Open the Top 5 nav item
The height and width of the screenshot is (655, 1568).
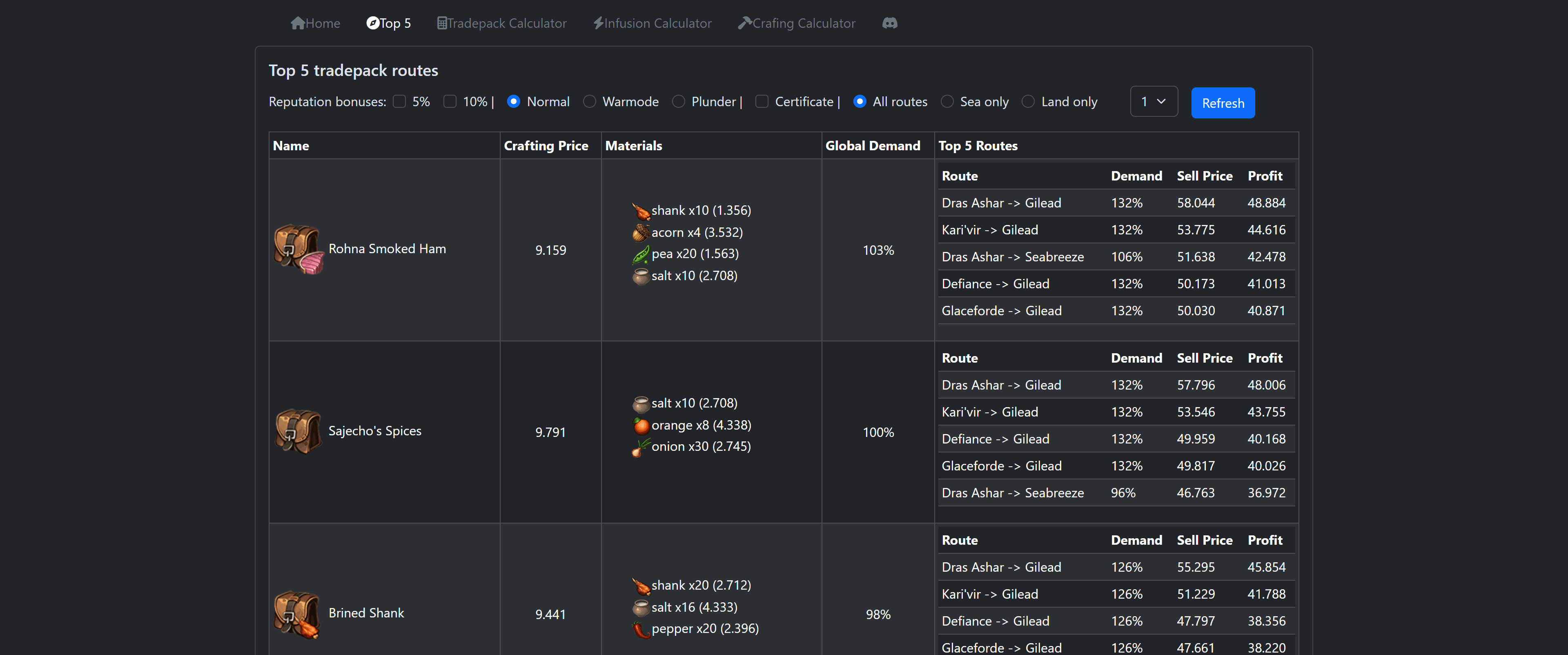pos(388,23)
